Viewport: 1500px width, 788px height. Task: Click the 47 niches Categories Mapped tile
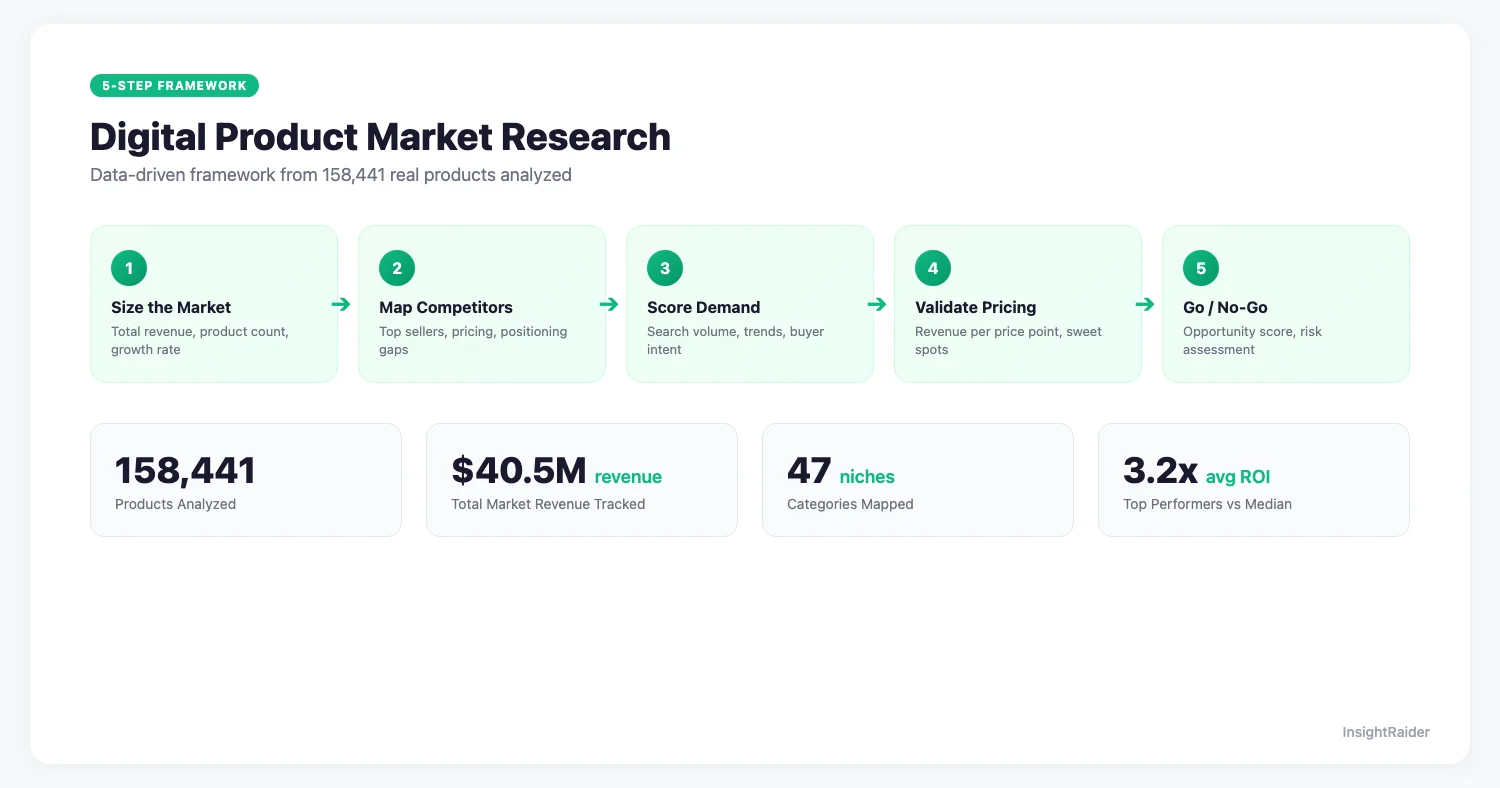[917, 479]
